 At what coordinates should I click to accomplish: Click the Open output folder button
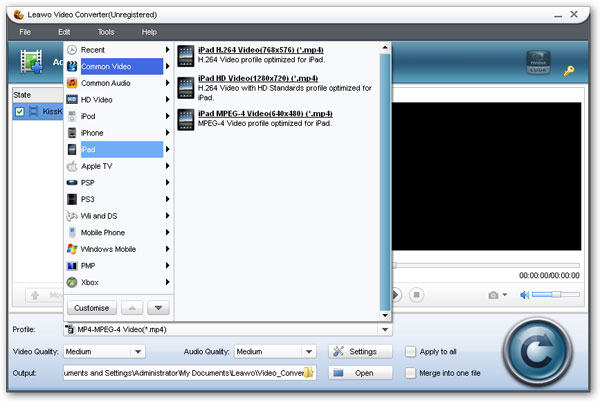point(360,373)
